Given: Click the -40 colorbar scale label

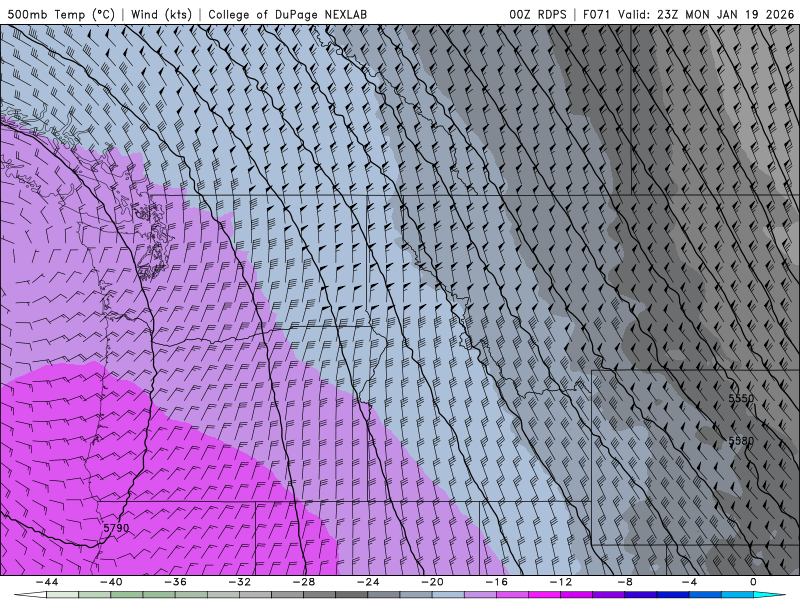Looking at the screenshot, I should click(x=111, y=582).
